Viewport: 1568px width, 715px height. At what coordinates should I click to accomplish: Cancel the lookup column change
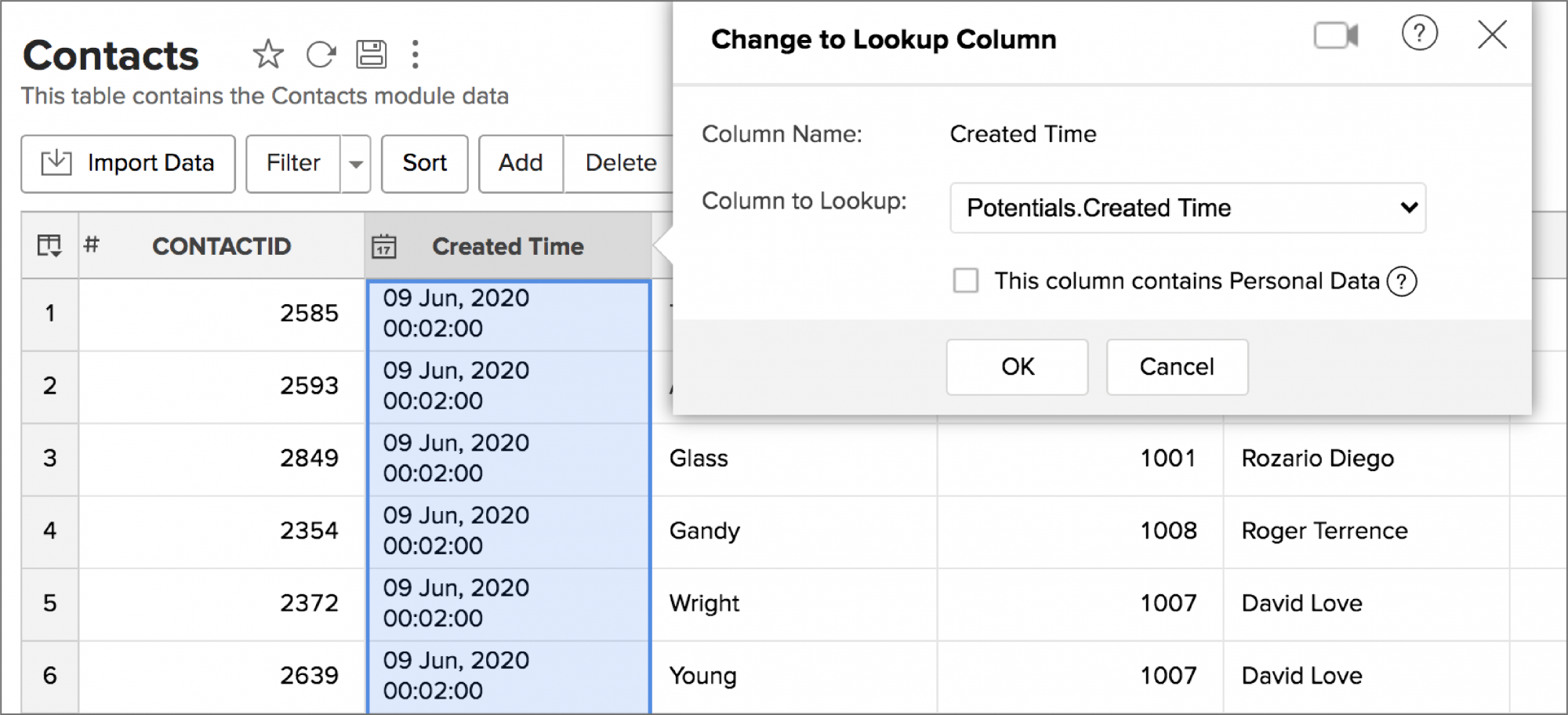(1176, 367)
